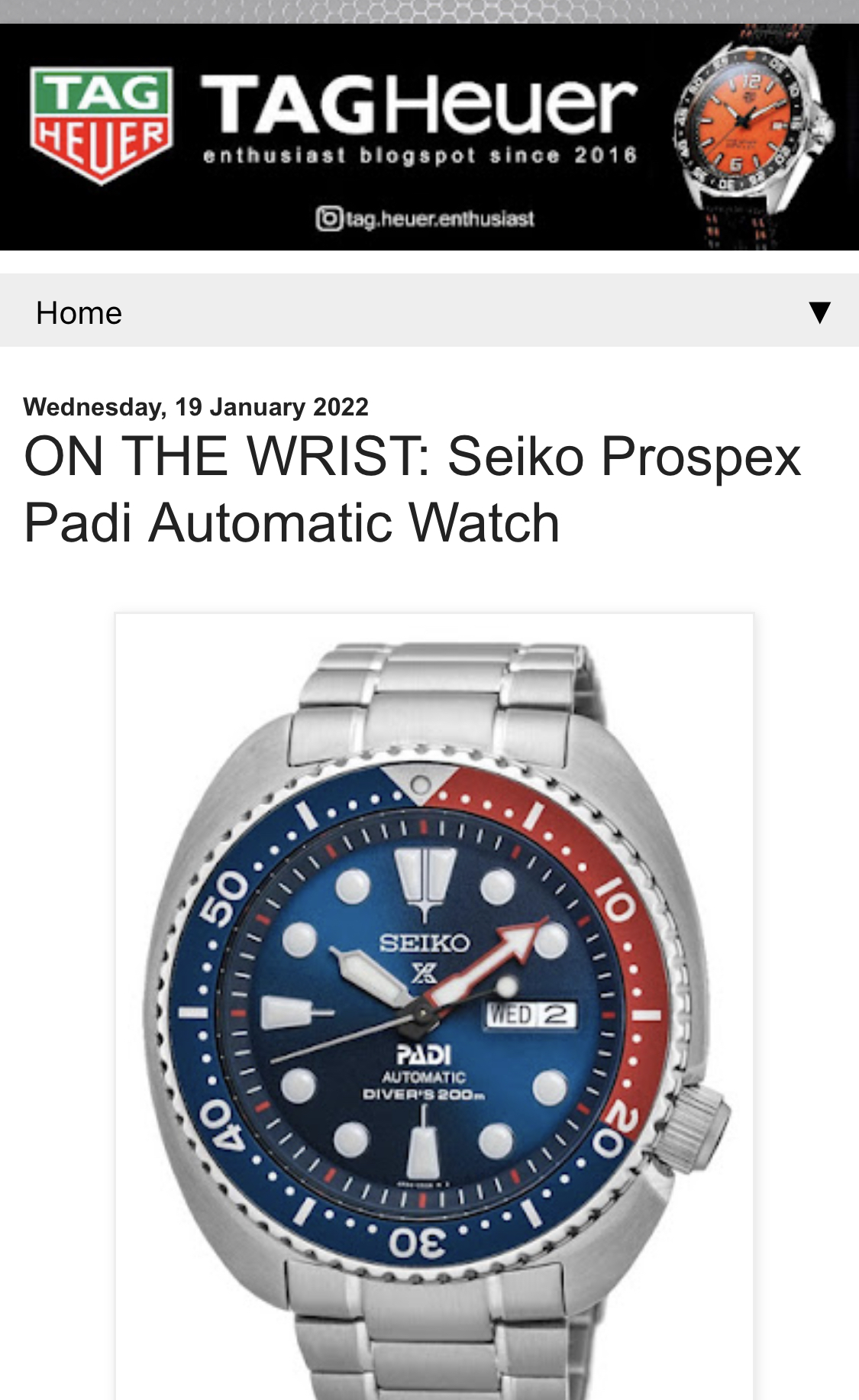This screenshot has width=859, height=1400.
Task: Click the Instagram icon in banner
Action: [328, 219]
